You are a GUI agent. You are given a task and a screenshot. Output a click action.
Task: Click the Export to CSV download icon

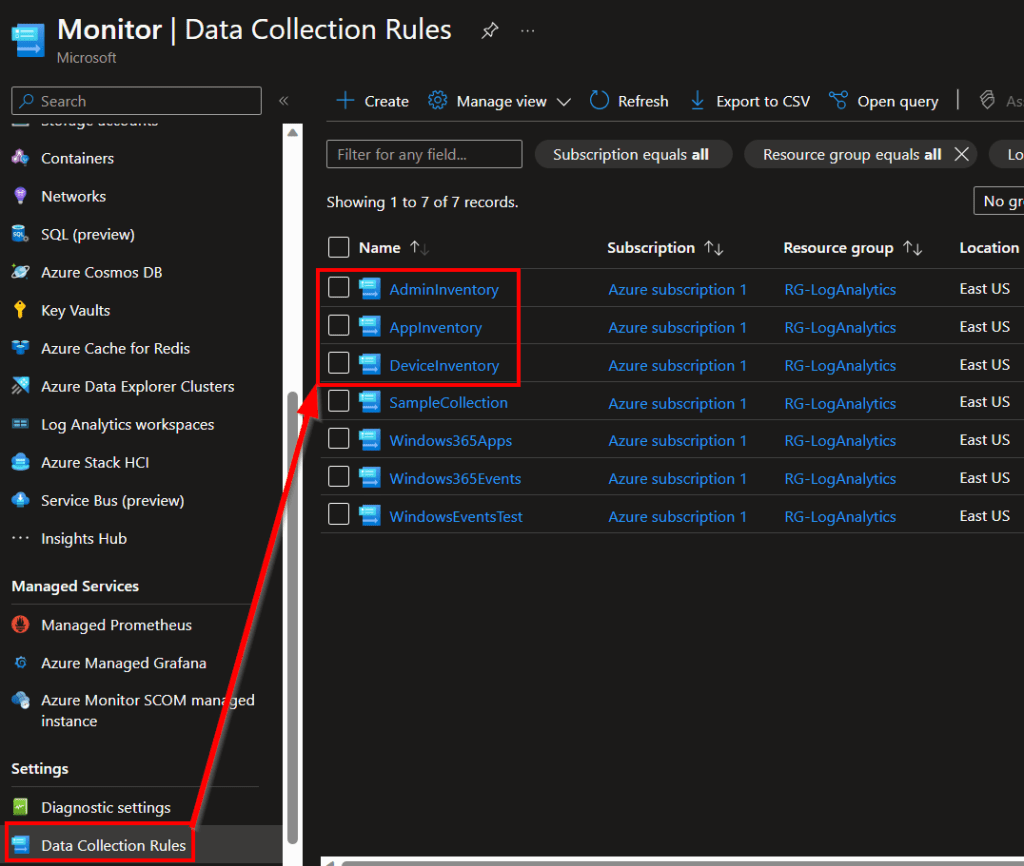coord(698,101)
